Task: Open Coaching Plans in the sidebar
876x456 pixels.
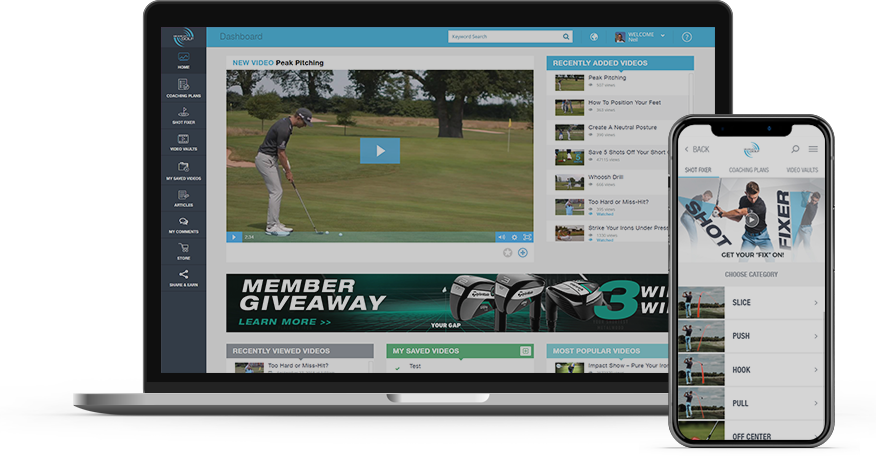Action: (x=183, y=88)
